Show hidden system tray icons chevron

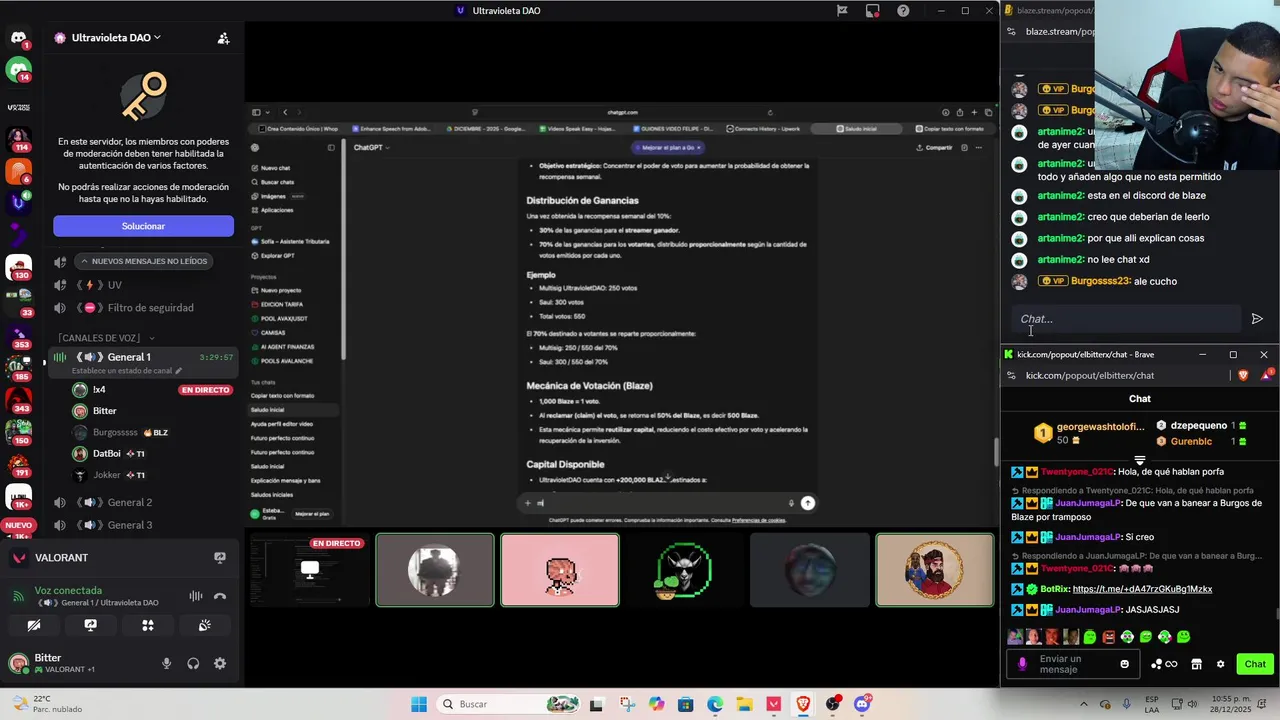(1084, 704)
